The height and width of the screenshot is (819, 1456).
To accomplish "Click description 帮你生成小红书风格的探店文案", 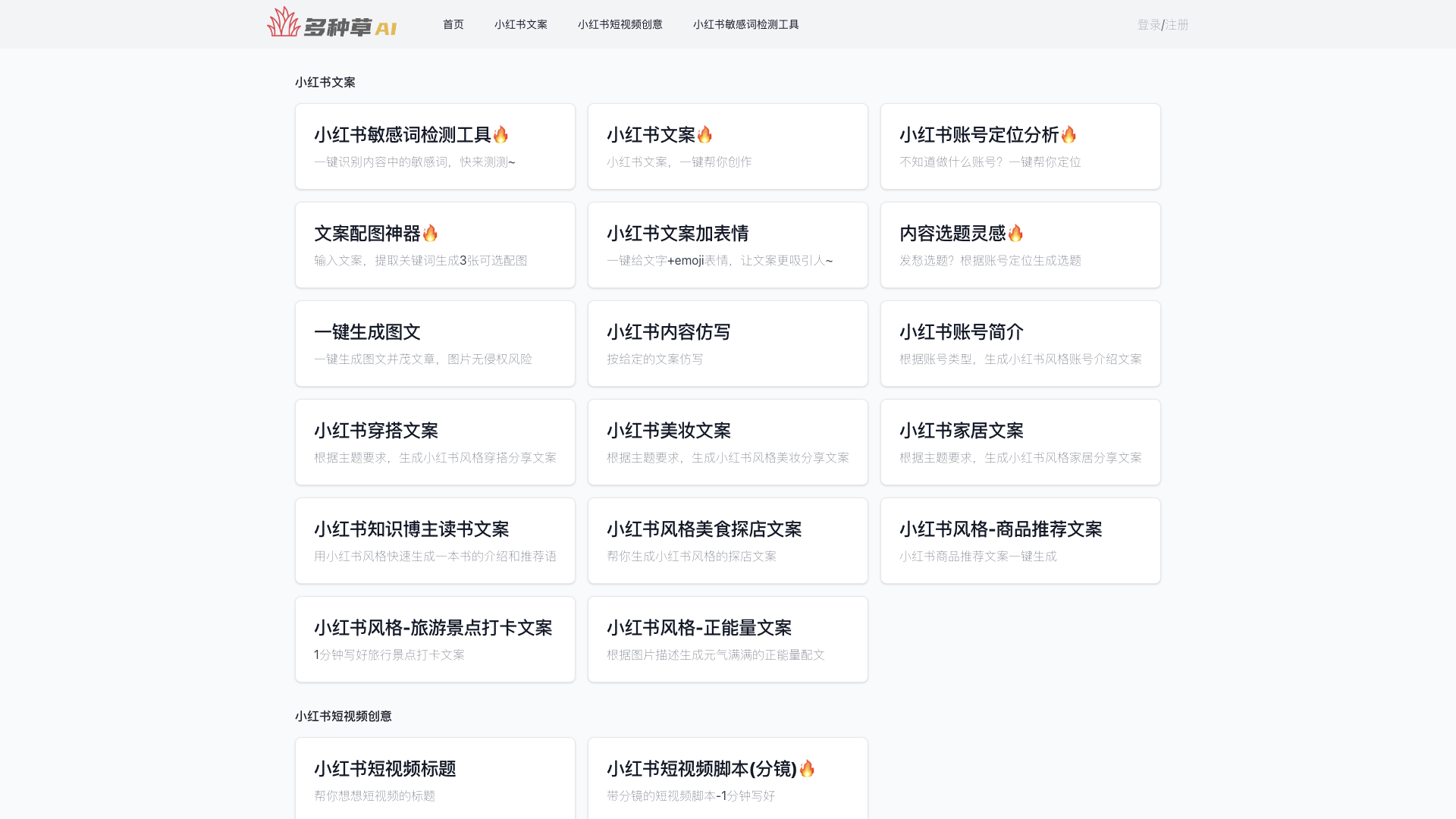I will [692, 556].
